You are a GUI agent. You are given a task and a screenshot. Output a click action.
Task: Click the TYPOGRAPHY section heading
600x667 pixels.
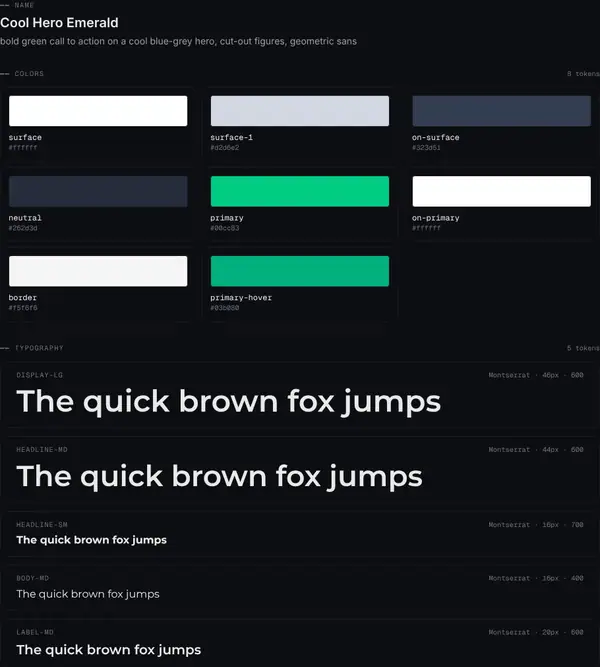tap(39, 348)
